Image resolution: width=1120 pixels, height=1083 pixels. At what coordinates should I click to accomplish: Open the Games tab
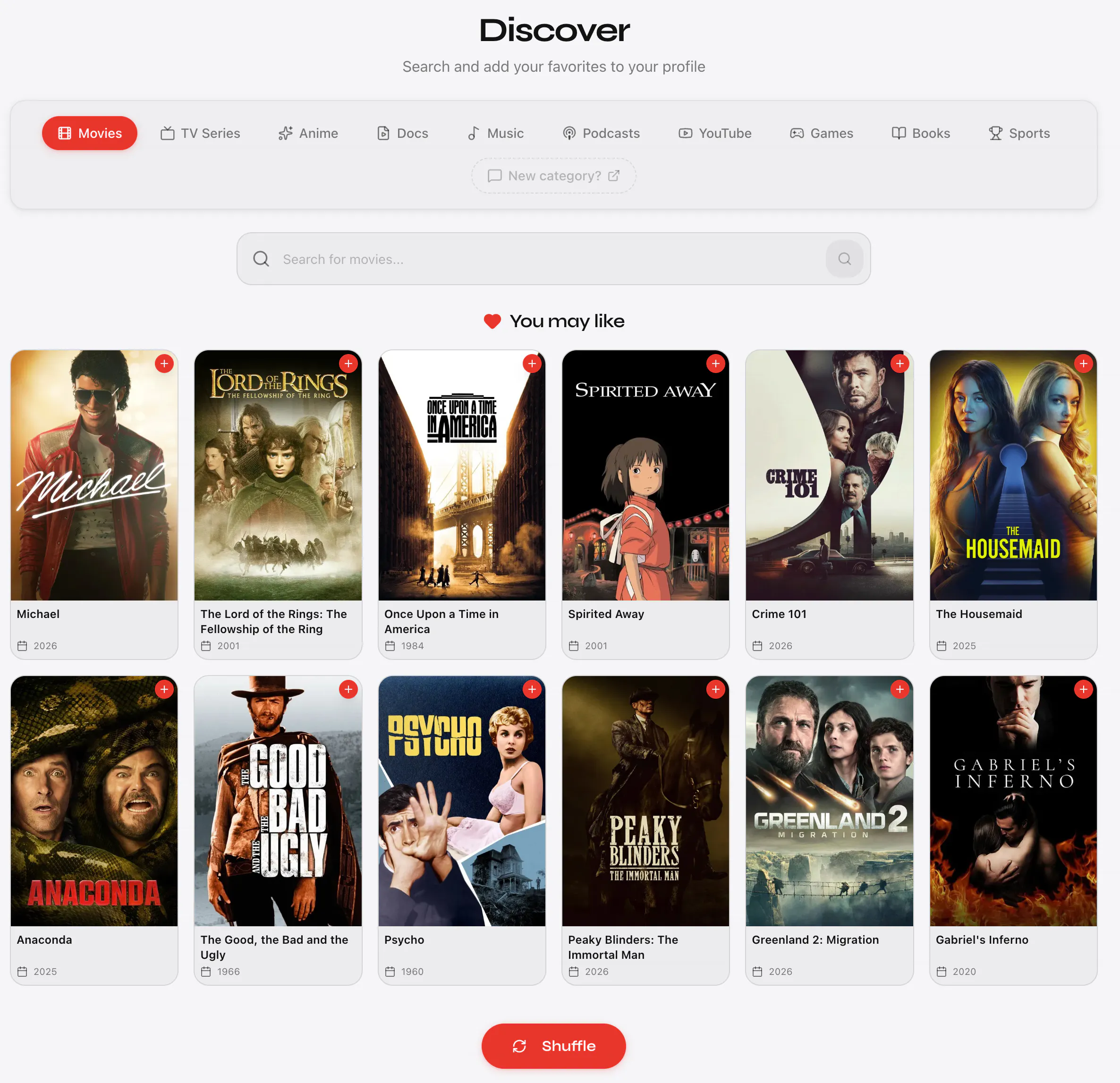click(x=821, y=133)
